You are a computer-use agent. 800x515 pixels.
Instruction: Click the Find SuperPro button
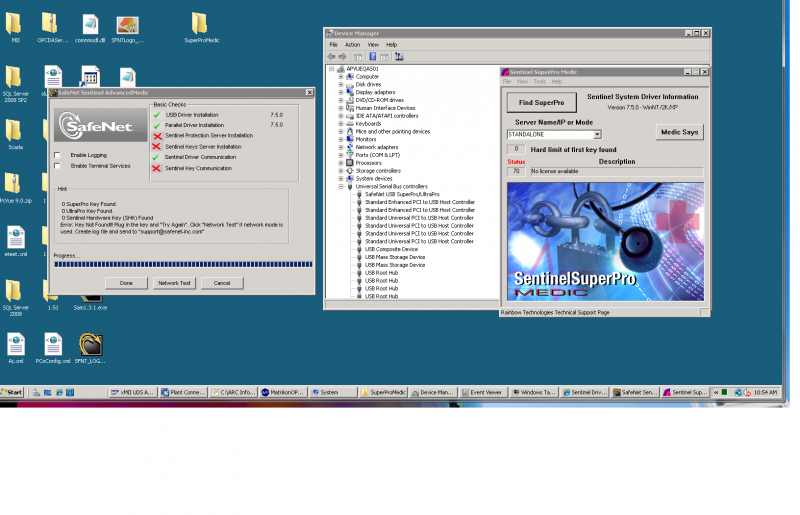[x=541, y=103]
